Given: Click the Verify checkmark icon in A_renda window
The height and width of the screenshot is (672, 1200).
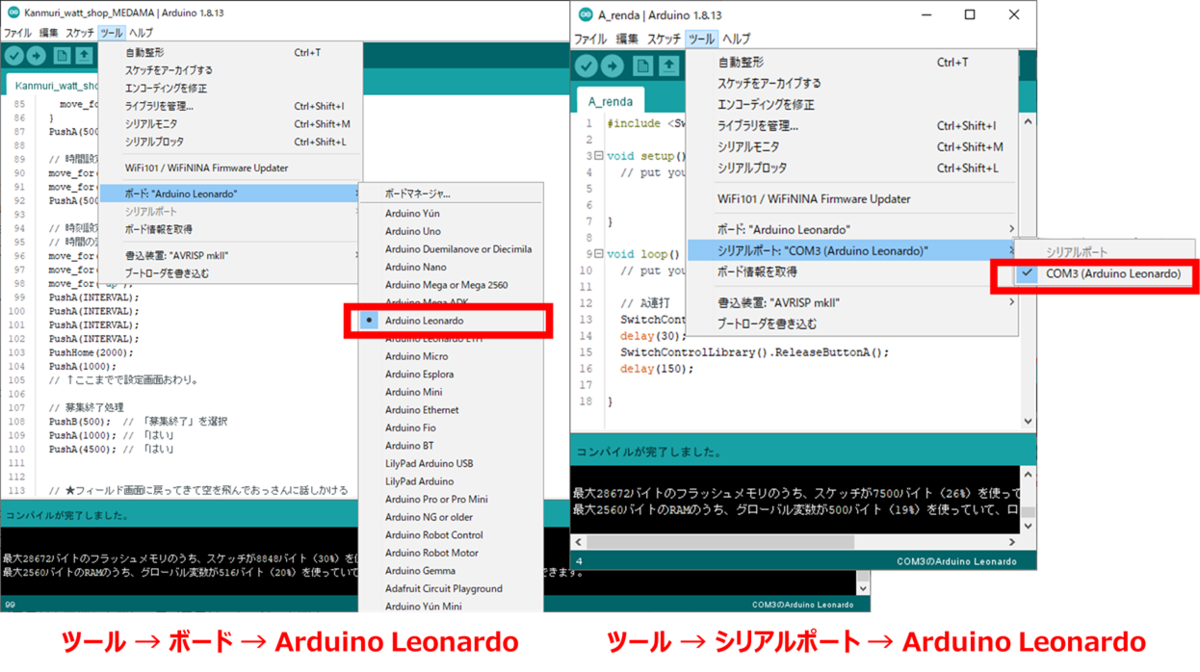Looking at the screenshot, I should (x=586, y=66).
